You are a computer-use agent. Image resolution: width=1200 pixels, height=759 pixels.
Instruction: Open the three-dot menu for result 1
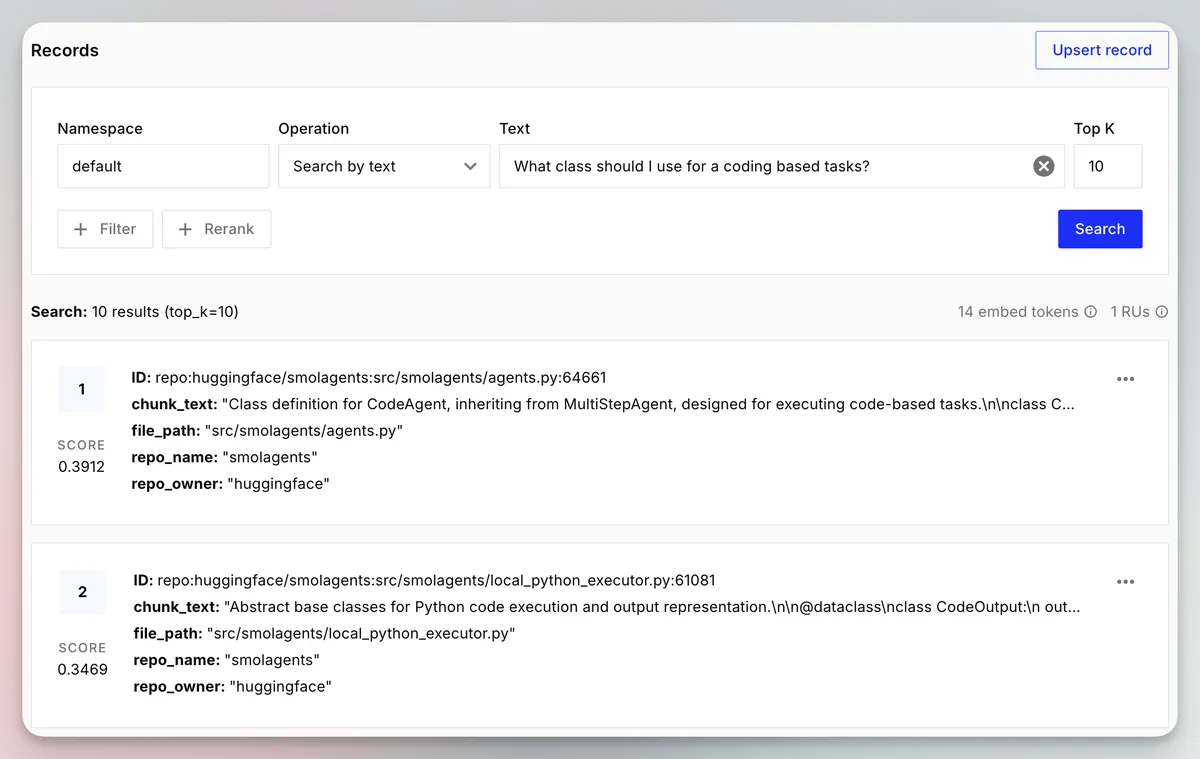pos(1125,379)
